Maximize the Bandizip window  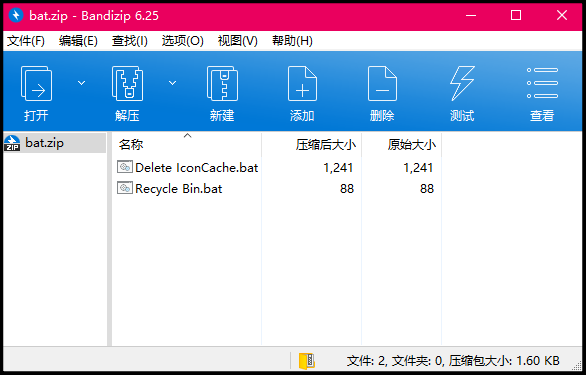(516, 15)
